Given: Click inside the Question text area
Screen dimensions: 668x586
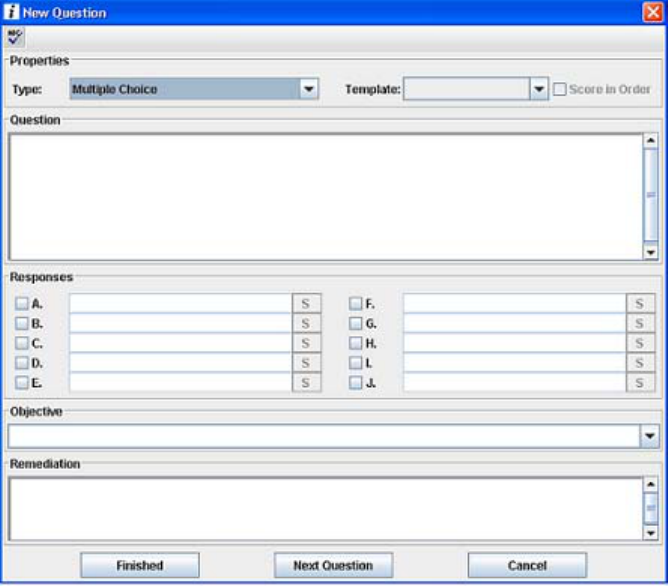Looking at the screenshot, I should [326, 197].
